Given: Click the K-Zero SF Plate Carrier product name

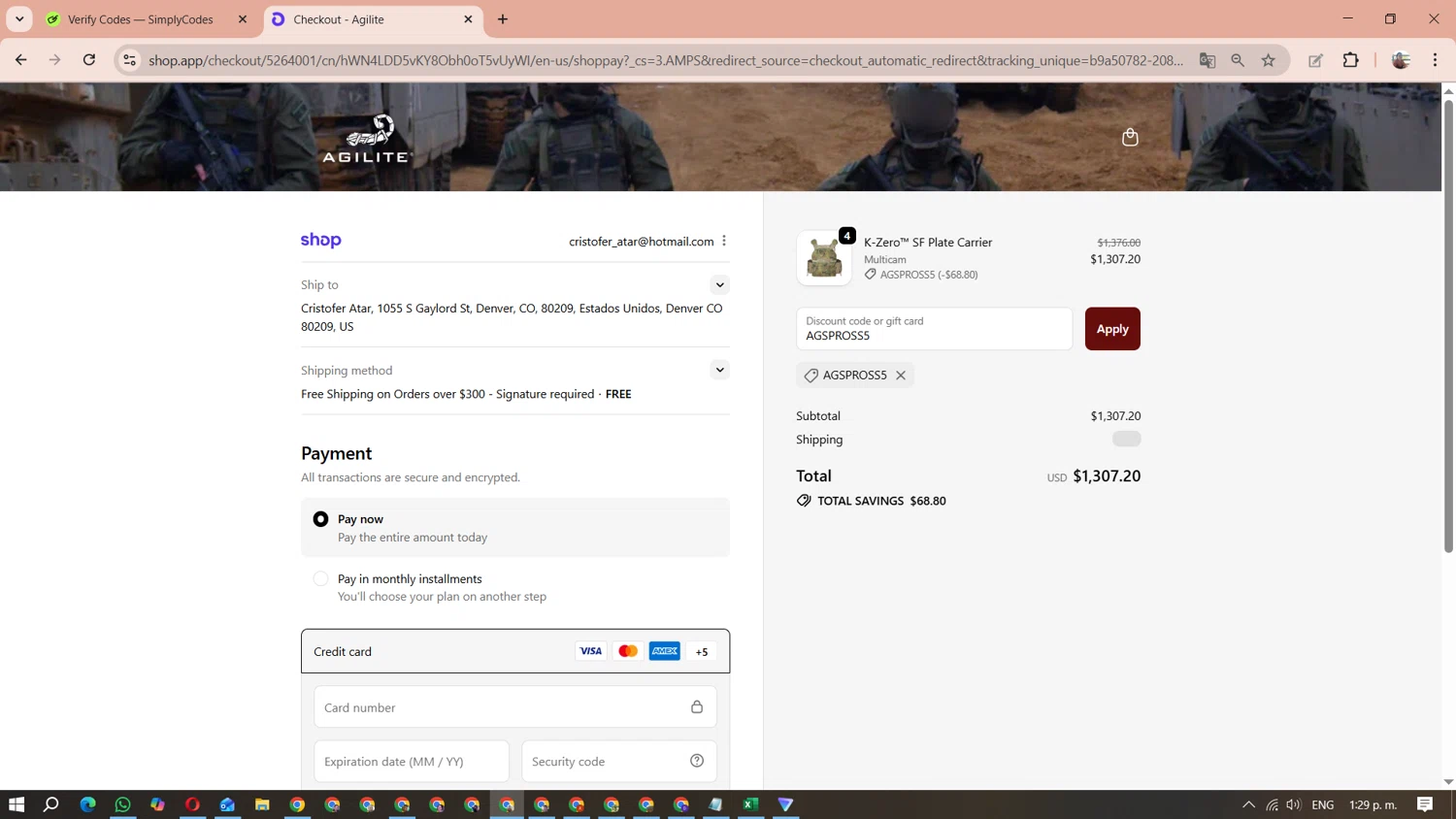Looking at the screenshot, I should [928, 243].
